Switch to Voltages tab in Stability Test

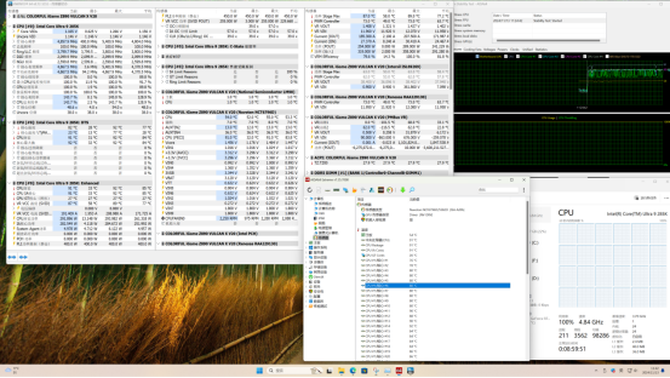click(489, 50)
